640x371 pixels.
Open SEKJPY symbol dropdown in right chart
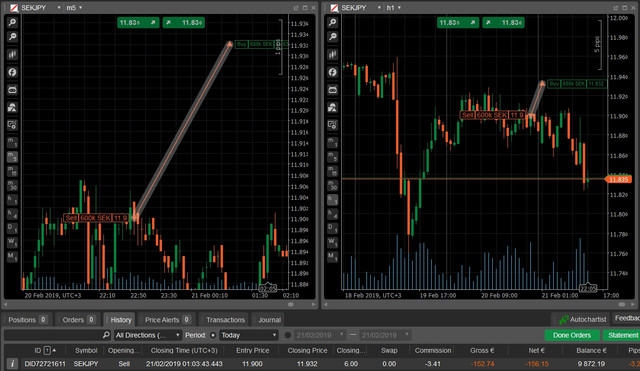379,8
